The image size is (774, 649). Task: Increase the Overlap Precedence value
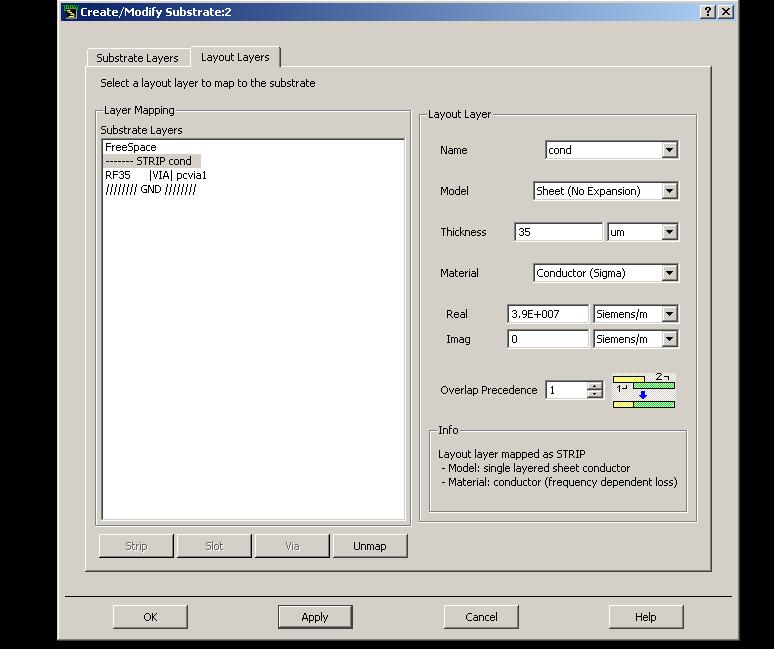[x=594, y=385]
